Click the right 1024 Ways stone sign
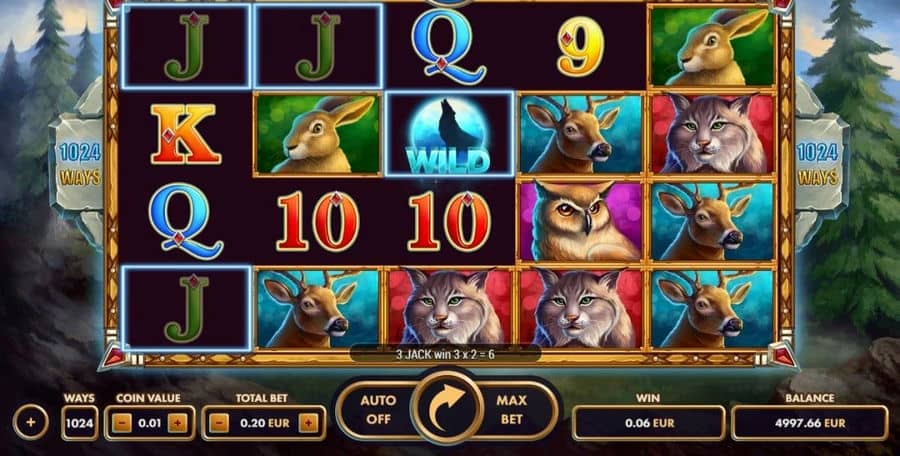This screenshot has height=456, width=900. pos(817,164)
